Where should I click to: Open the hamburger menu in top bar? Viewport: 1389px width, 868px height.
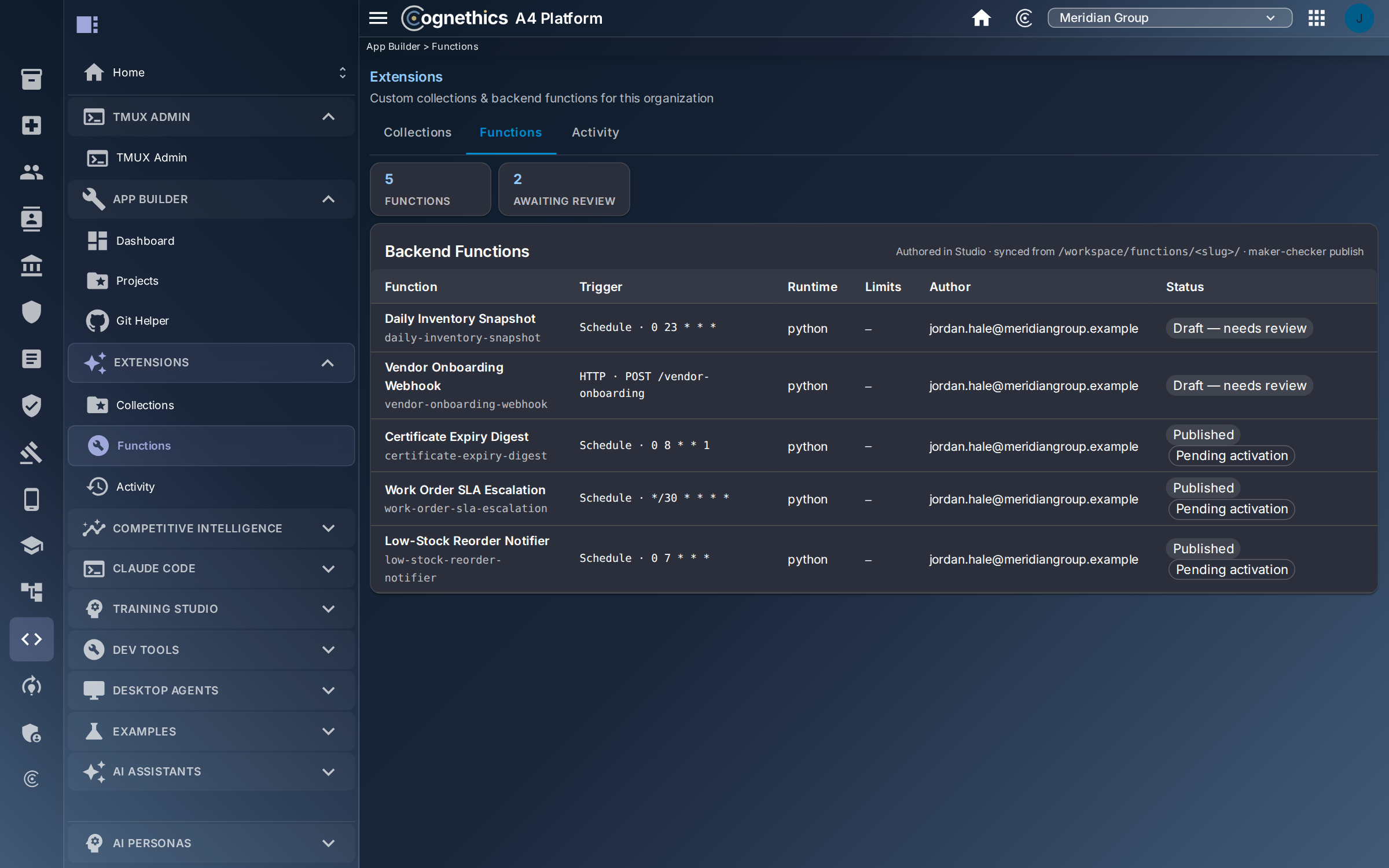378,18
